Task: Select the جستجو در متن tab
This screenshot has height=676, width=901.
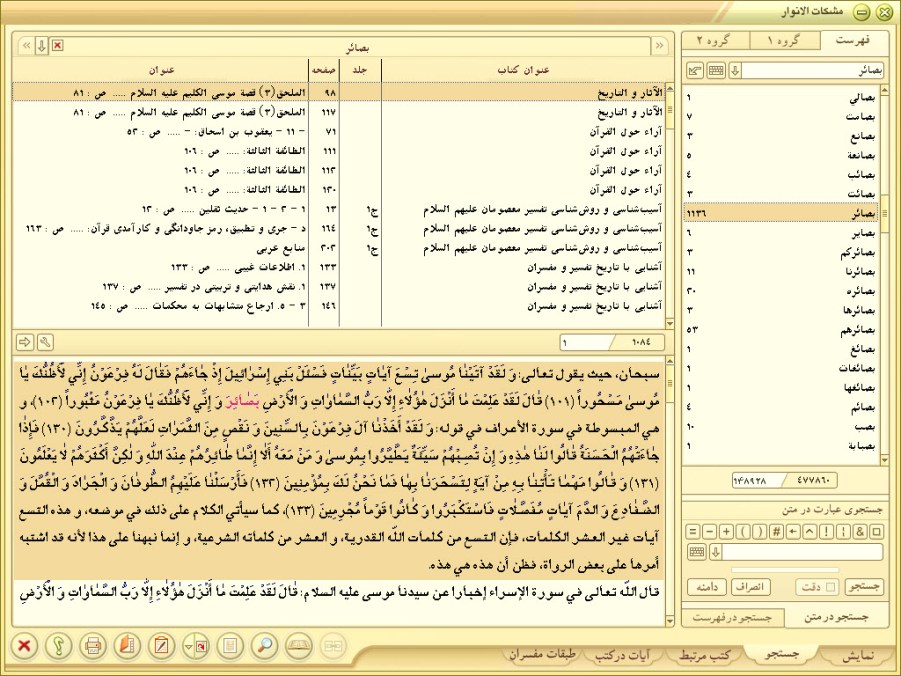Action: (837, 617)
